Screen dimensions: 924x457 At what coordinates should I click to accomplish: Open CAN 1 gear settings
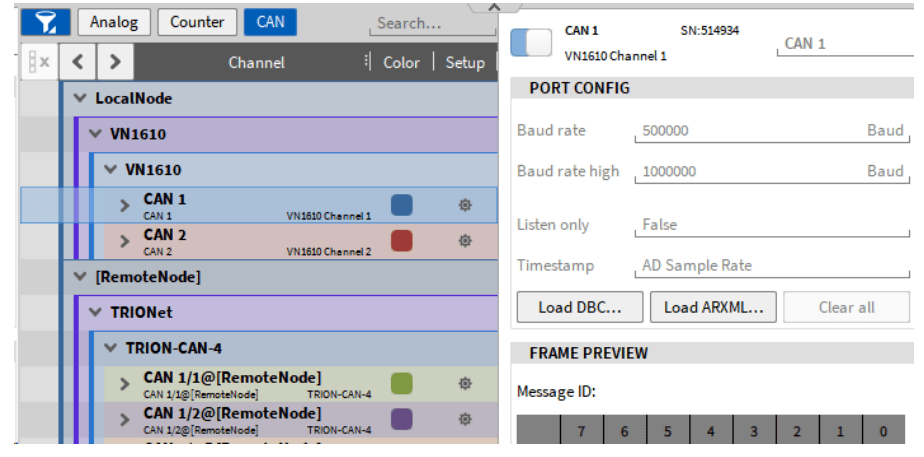465,205
